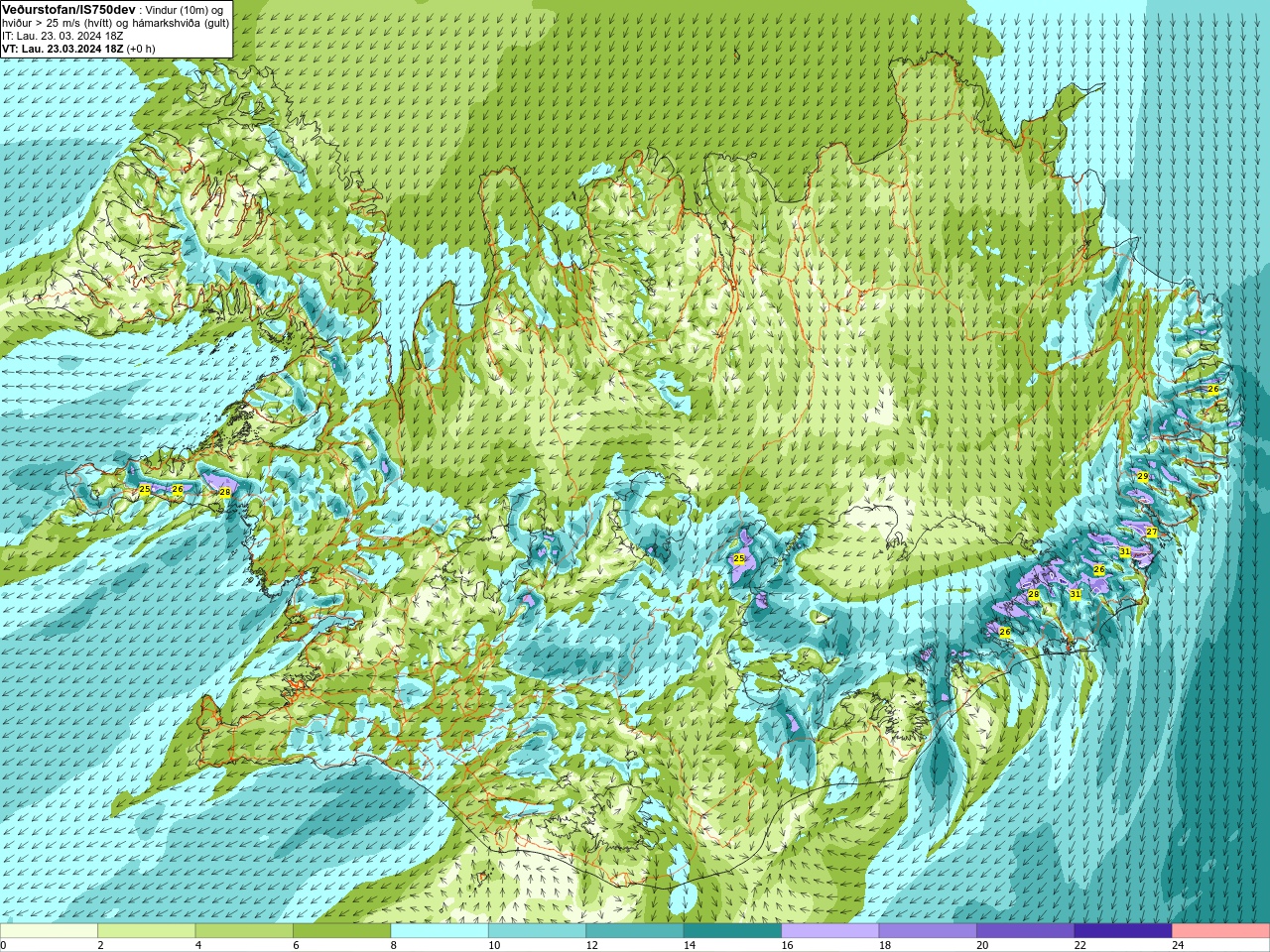This screenshot has width=1270, height=952.
Task: Select the 20–22 m/s violet legend swatch
Action: 1026,930
